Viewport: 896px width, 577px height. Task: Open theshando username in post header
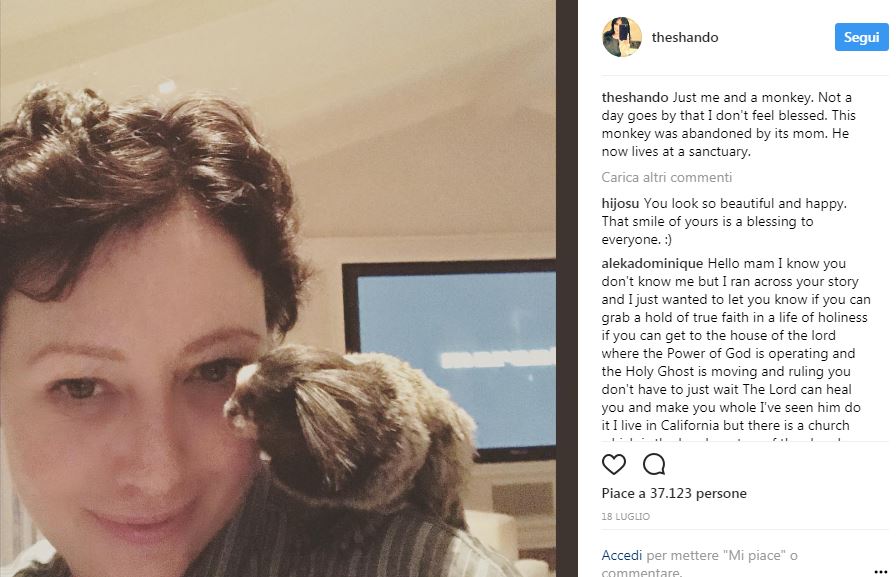click(685, 37)
